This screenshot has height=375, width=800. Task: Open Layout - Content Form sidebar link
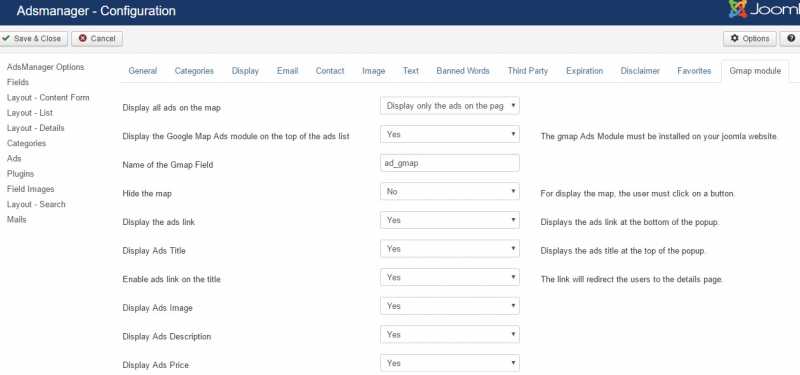point(48,97)
